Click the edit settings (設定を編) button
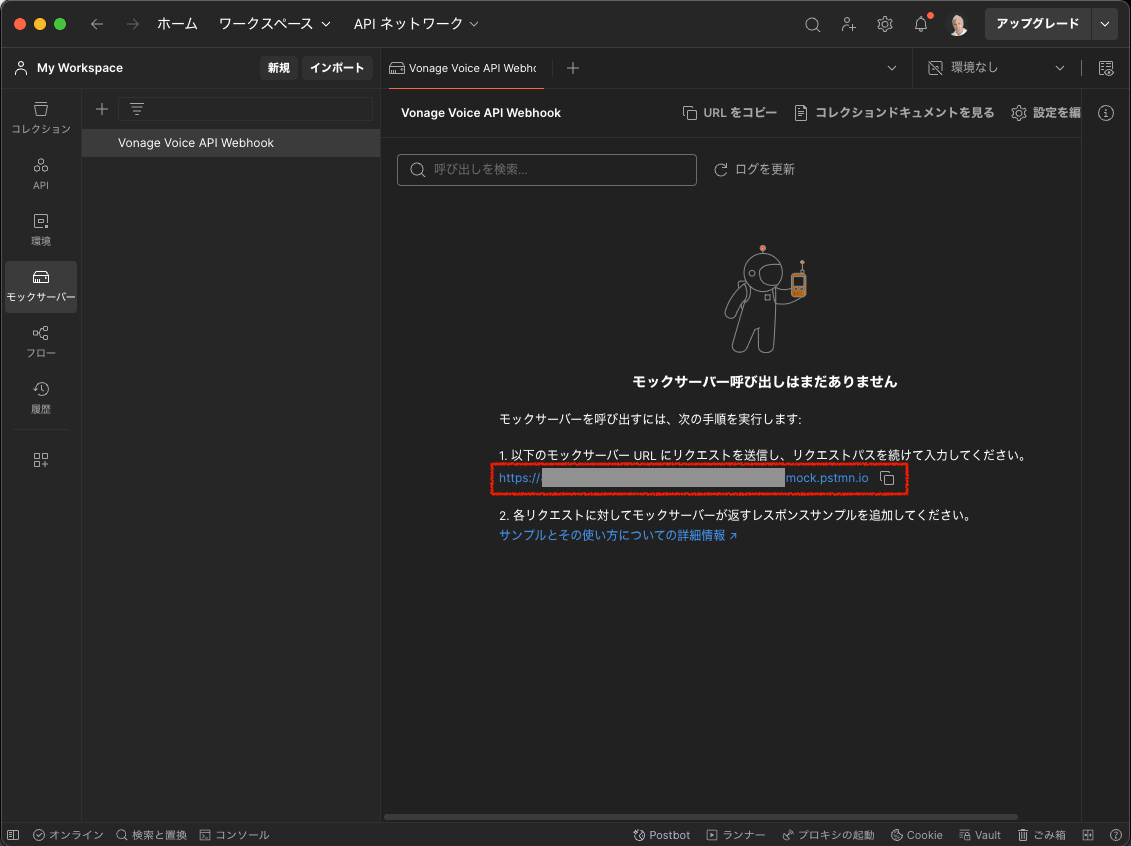The width and height of the screenshot is (1131, 846). tap(1046, 113)
